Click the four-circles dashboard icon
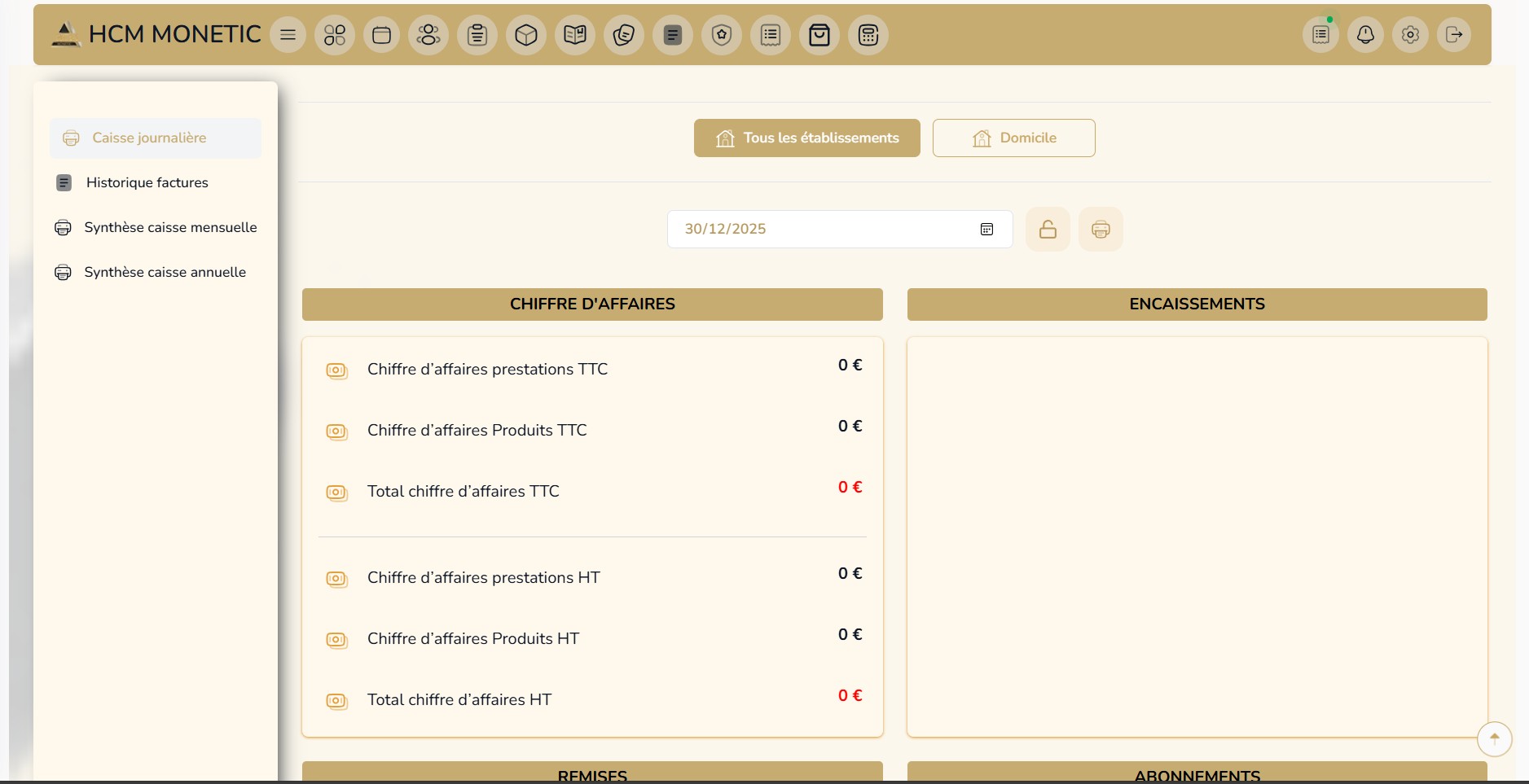This screenshot has height=784, width=1529. click(x=335, y=35)
